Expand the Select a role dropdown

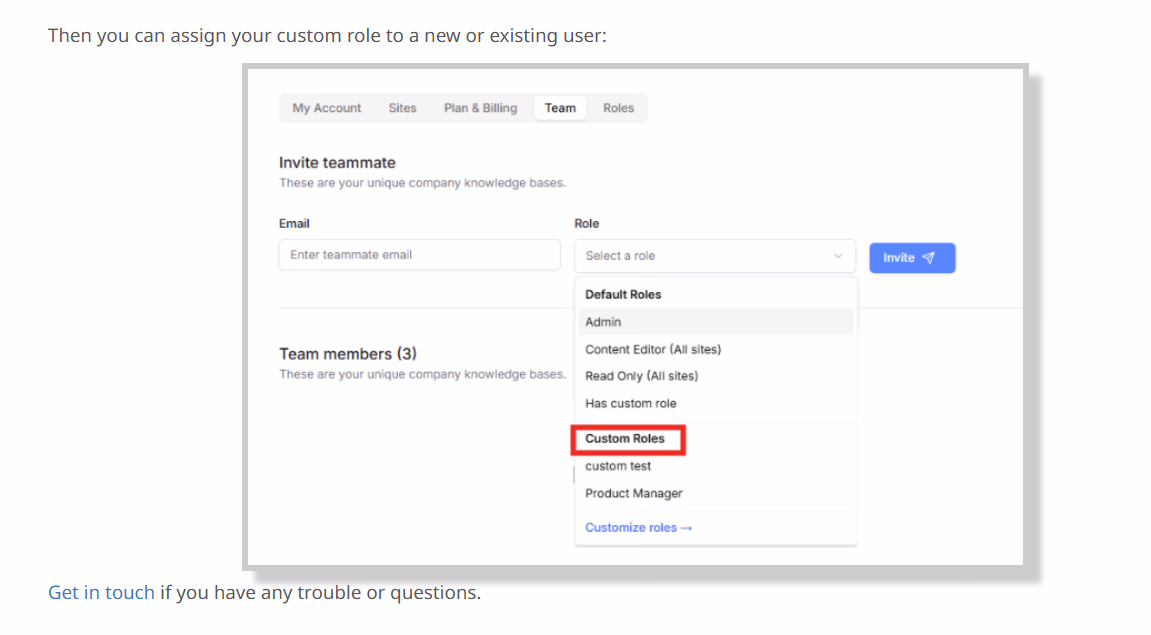tap(715, 256)
